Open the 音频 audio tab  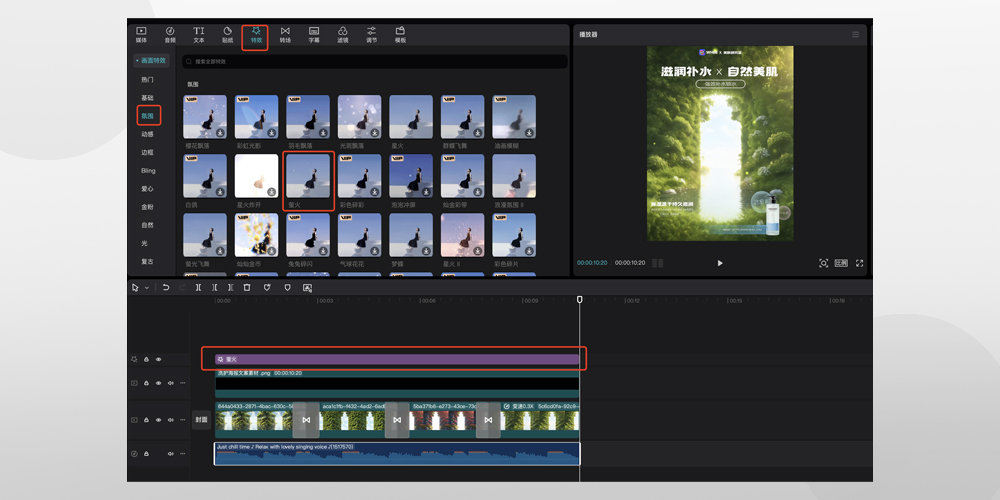[170, 34]
